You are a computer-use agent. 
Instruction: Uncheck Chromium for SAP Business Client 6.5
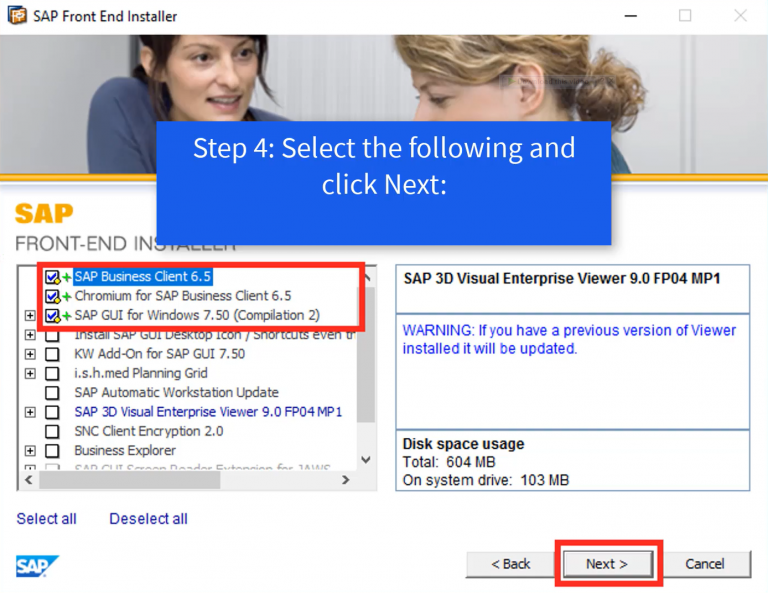click(x=52, y=296)
